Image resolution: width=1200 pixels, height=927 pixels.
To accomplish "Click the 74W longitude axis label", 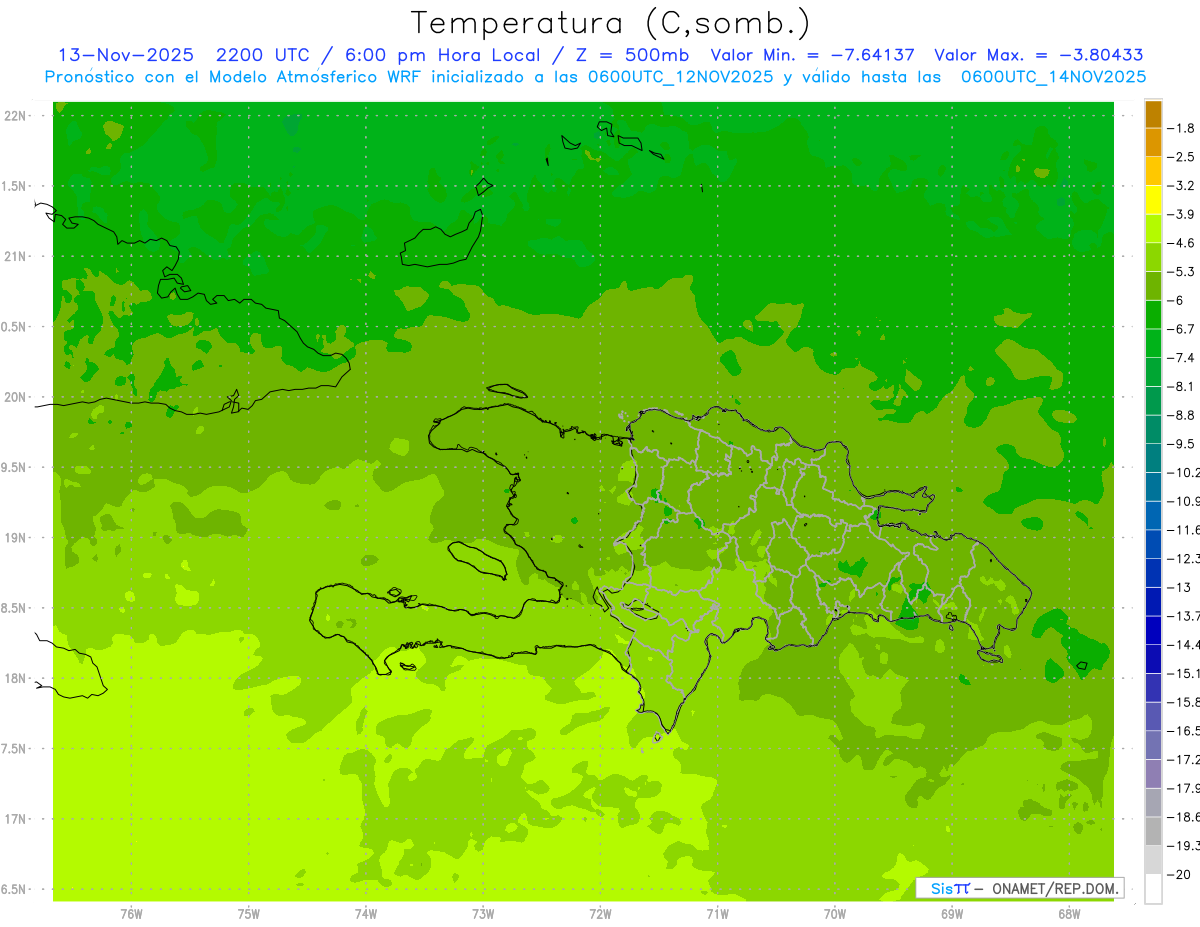I will click(x=366, y=914).
